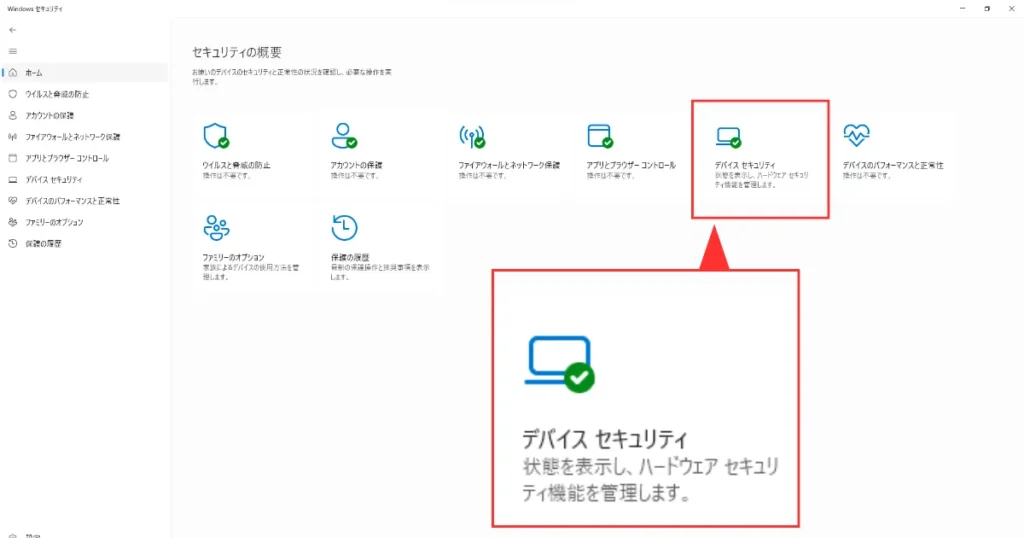This screenshot has width=1024, height=538.
Task: Open the デバイスのパフォーマンスと正常性 tile title
Action: [x=893, y=165]
